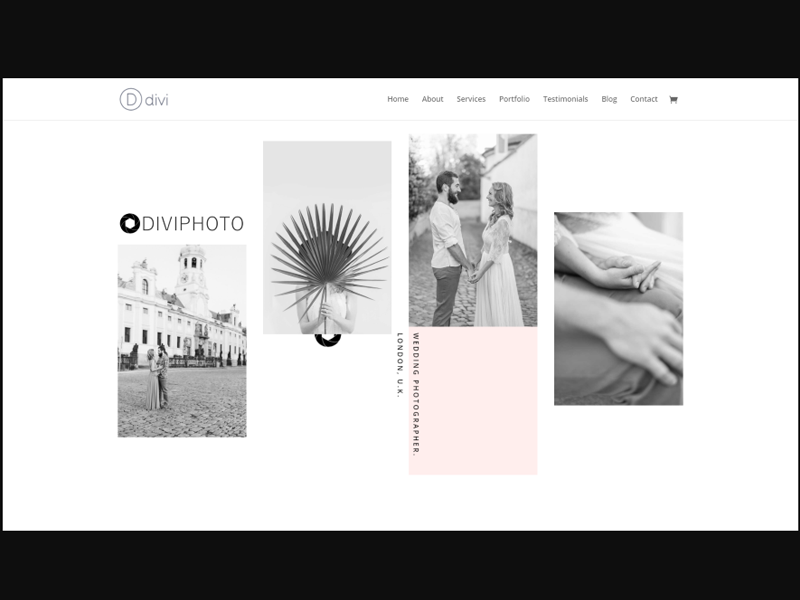Open the Portfolio menu item
The image size is (800, 600).
tap(514, 99)
